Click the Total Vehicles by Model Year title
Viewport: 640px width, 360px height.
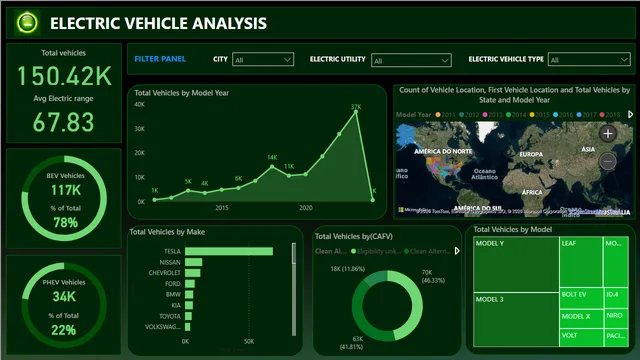click(182, 93)
